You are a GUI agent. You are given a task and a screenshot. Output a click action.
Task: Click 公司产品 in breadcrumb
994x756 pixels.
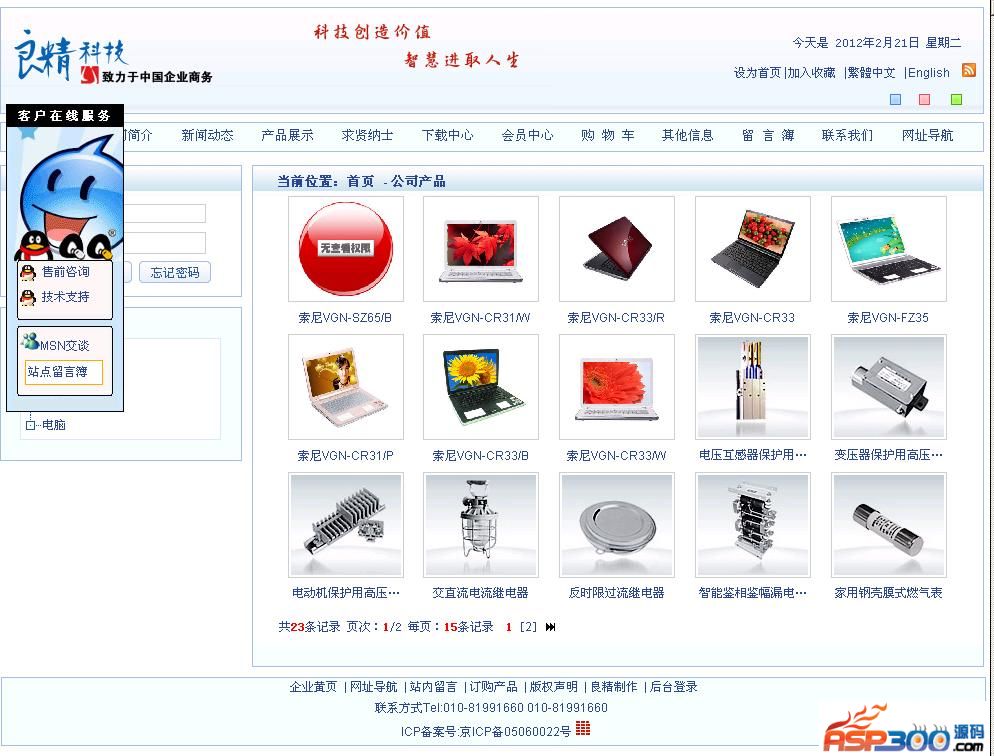418,181
